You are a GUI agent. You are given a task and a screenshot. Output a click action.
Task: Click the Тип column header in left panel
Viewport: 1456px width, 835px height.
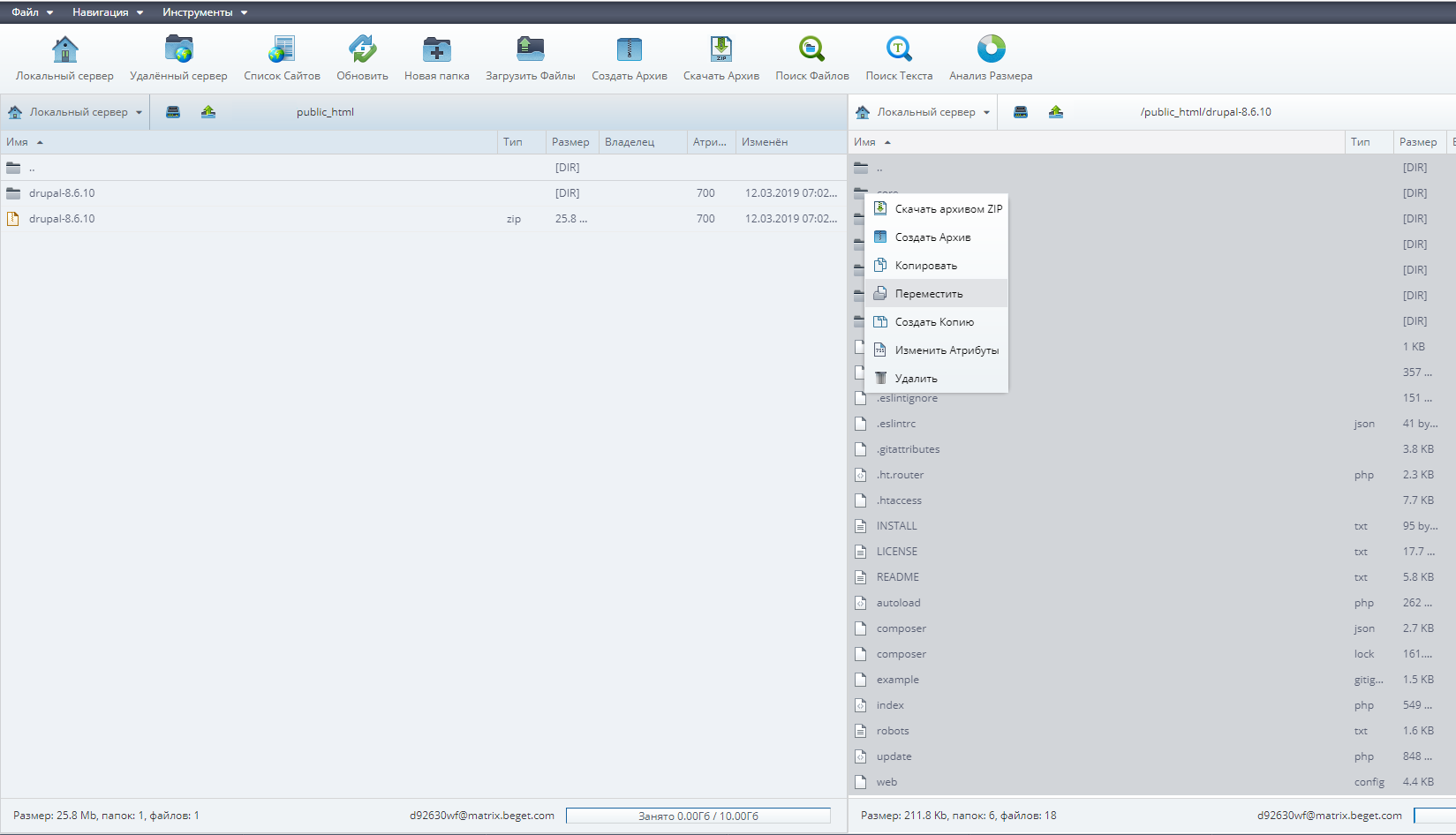pyautogui.click(x=522, y=142)
